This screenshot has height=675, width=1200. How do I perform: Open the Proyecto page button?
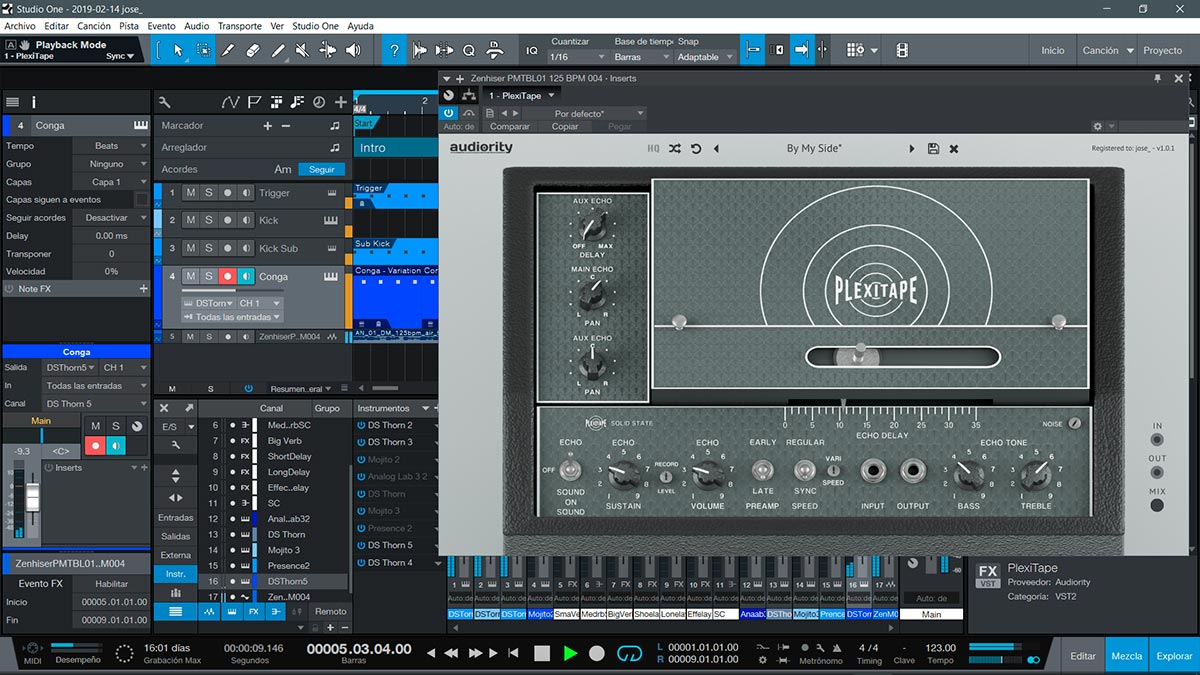click(1162, 50)
